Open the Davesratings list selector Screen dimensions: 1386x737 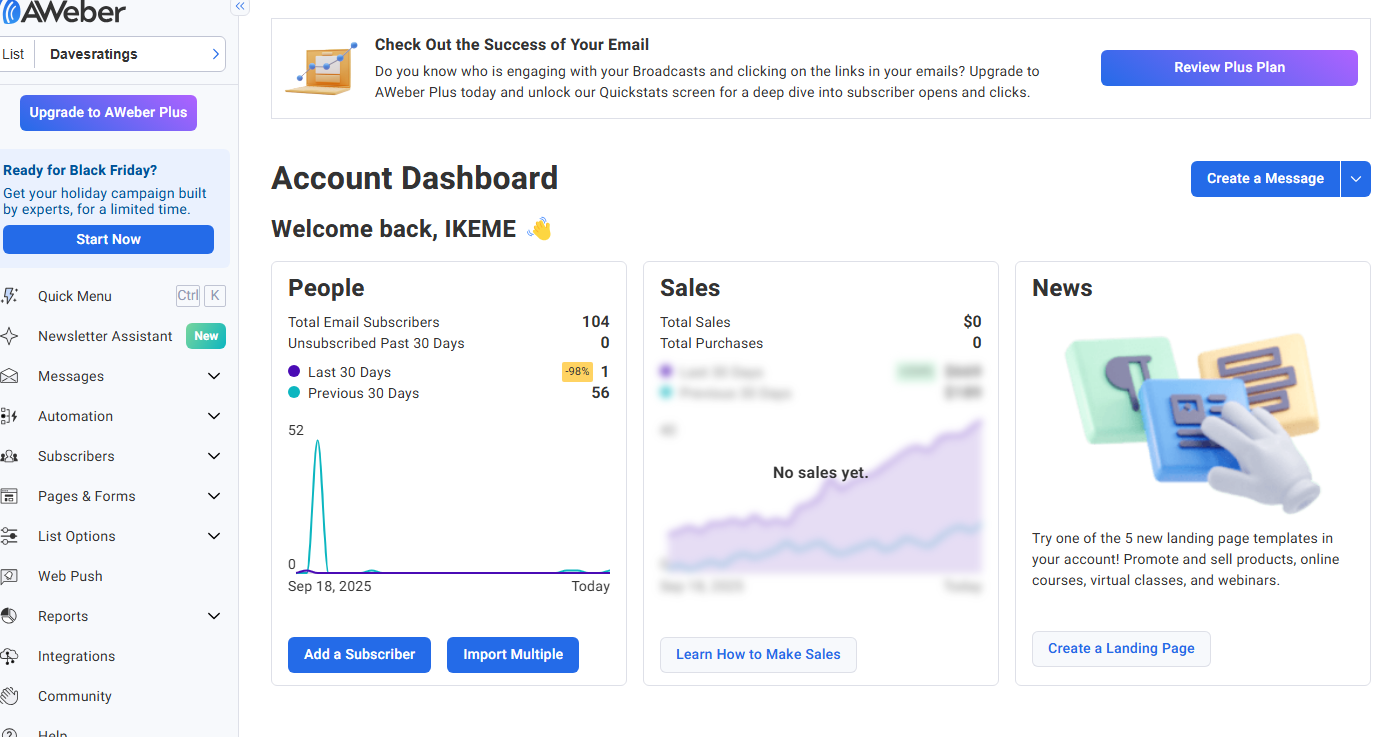click(130, 54)
